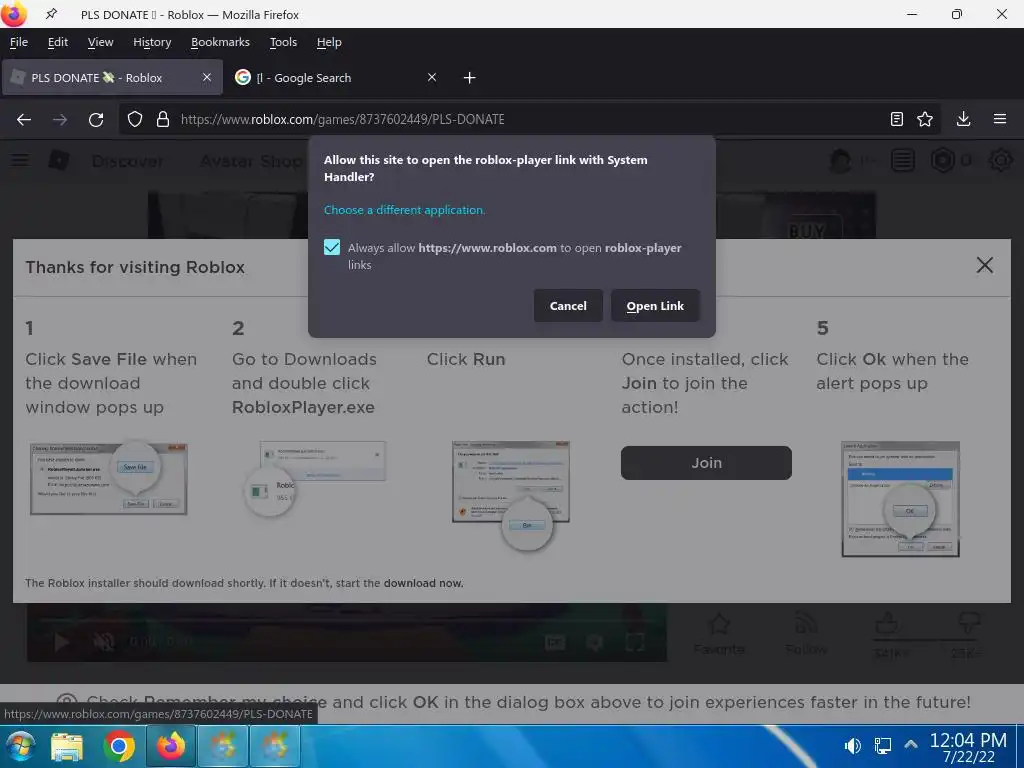Open a new tab with the plus button
This screenshot has width=1024, height=768.
[469, 78]
